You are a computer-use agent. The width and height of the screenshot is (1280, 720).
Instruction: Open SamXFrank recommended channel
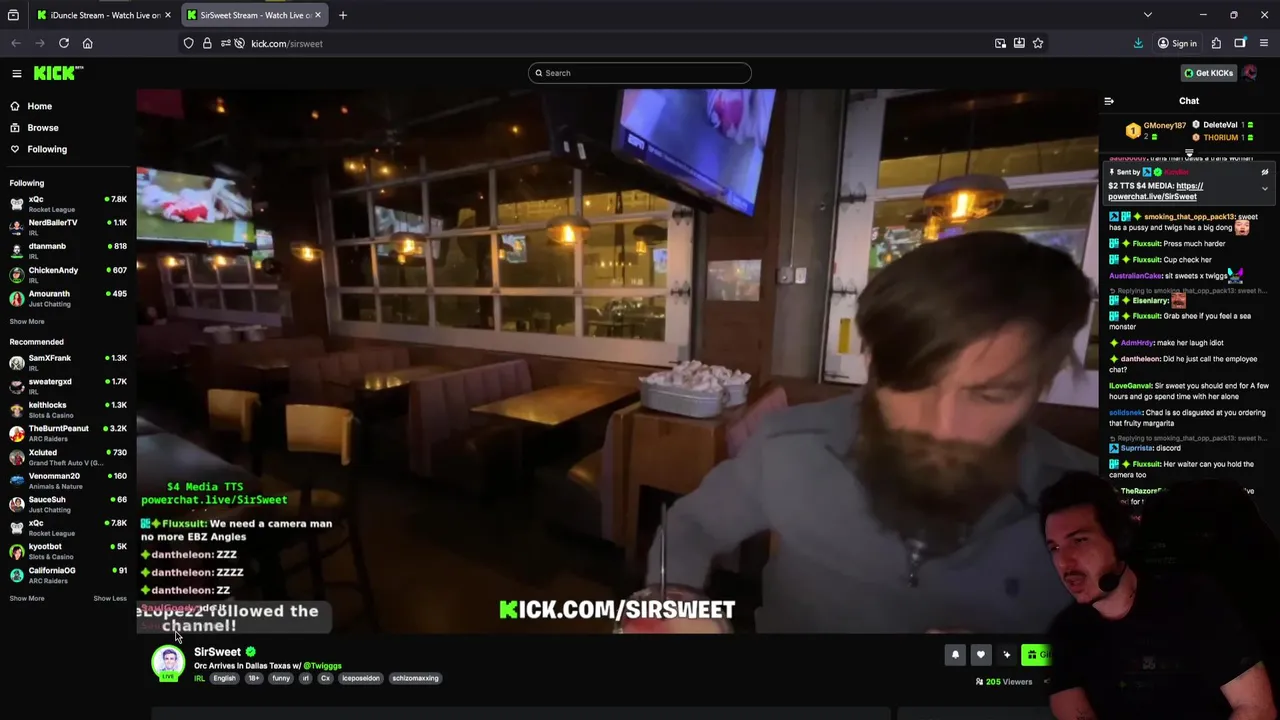click(68, 362)
